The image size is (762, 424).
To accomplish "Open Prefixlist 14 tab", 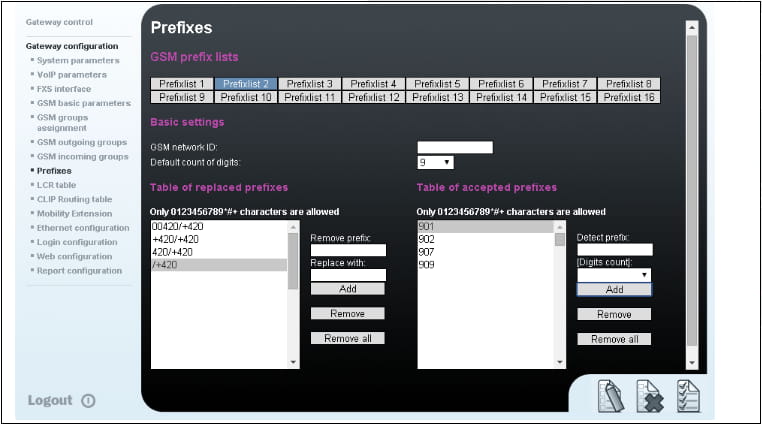I will (501, 97).
